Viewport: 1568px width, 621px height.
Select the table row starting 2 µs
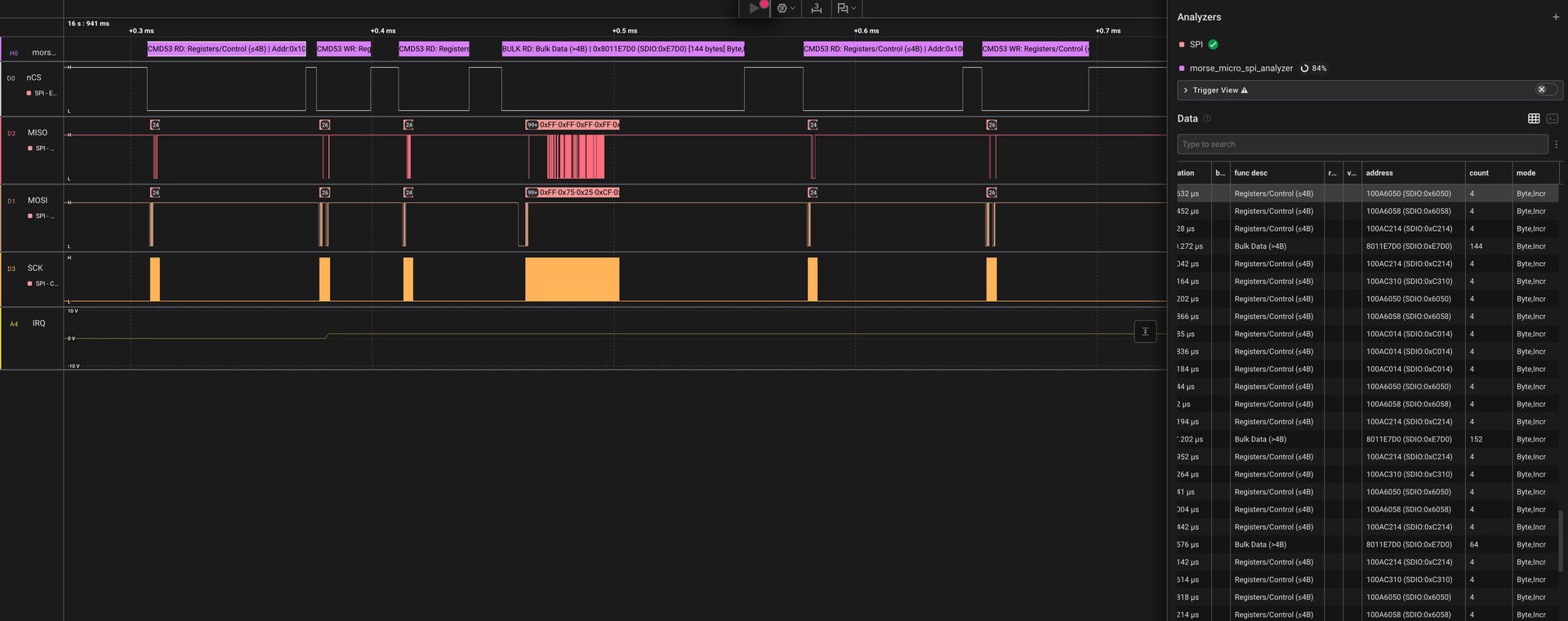point(1367,404)
